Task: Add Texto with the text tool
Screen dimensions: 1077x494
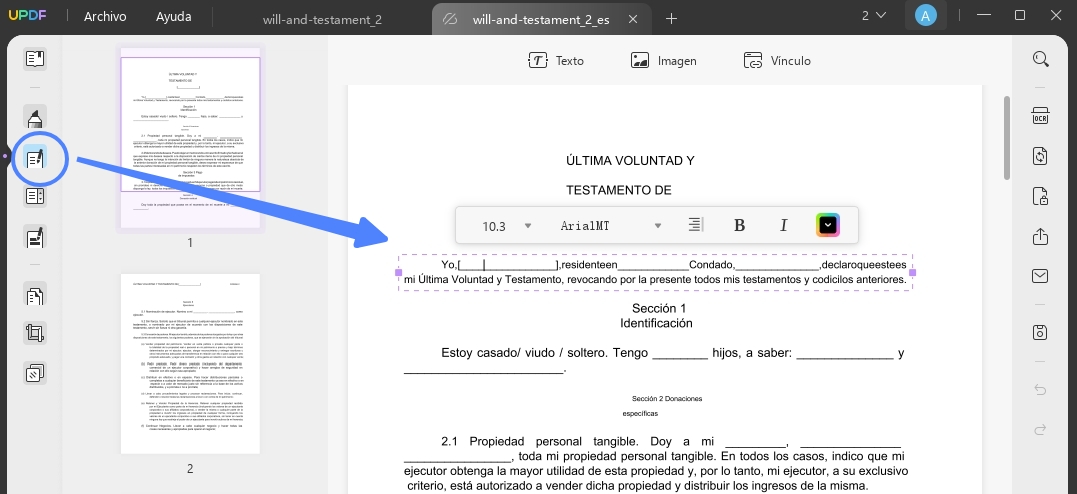Action: click(x=556, y=60)
